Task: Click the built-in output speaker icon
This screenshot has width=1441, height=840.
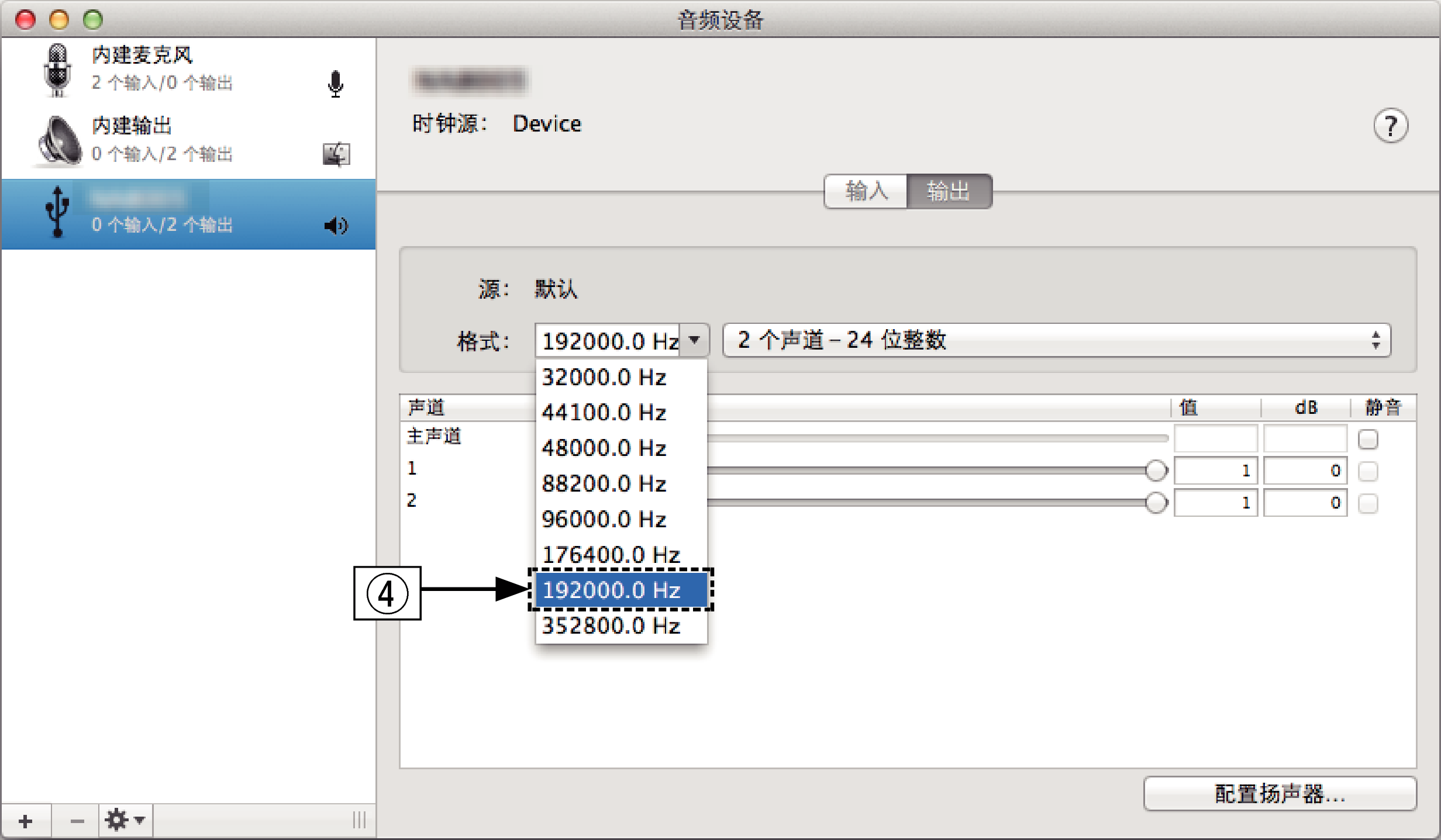Action: (60, 140)
